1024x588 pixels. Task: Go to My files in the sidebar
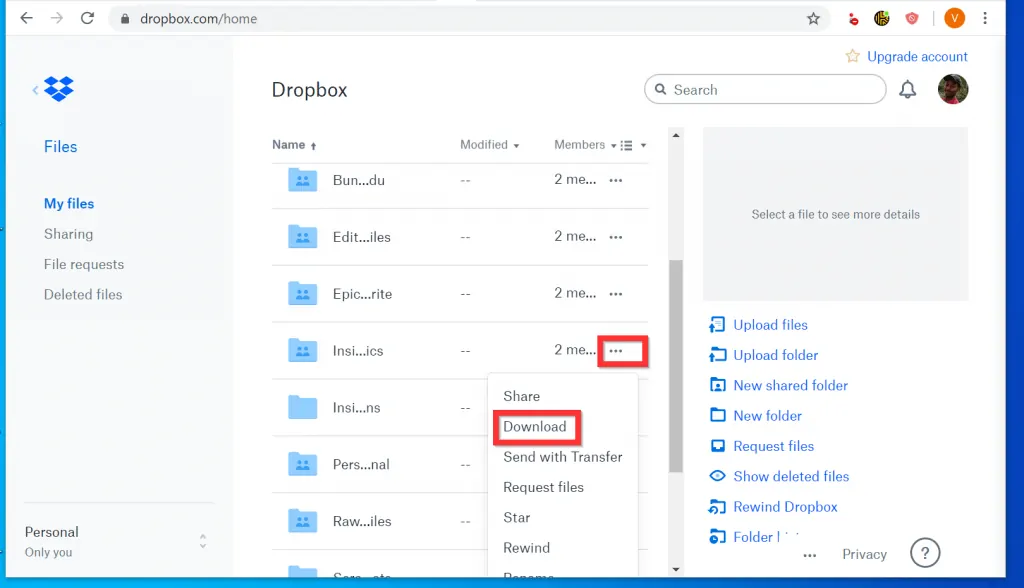point(68,203)
